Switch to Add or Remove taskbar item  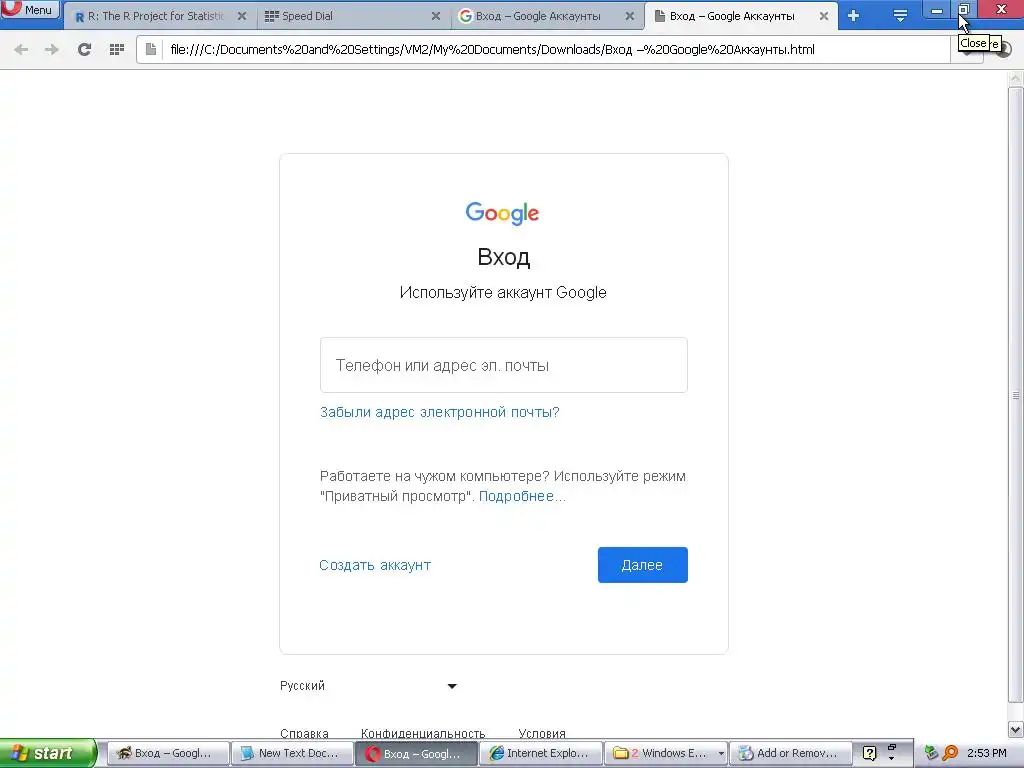(790, 753)
